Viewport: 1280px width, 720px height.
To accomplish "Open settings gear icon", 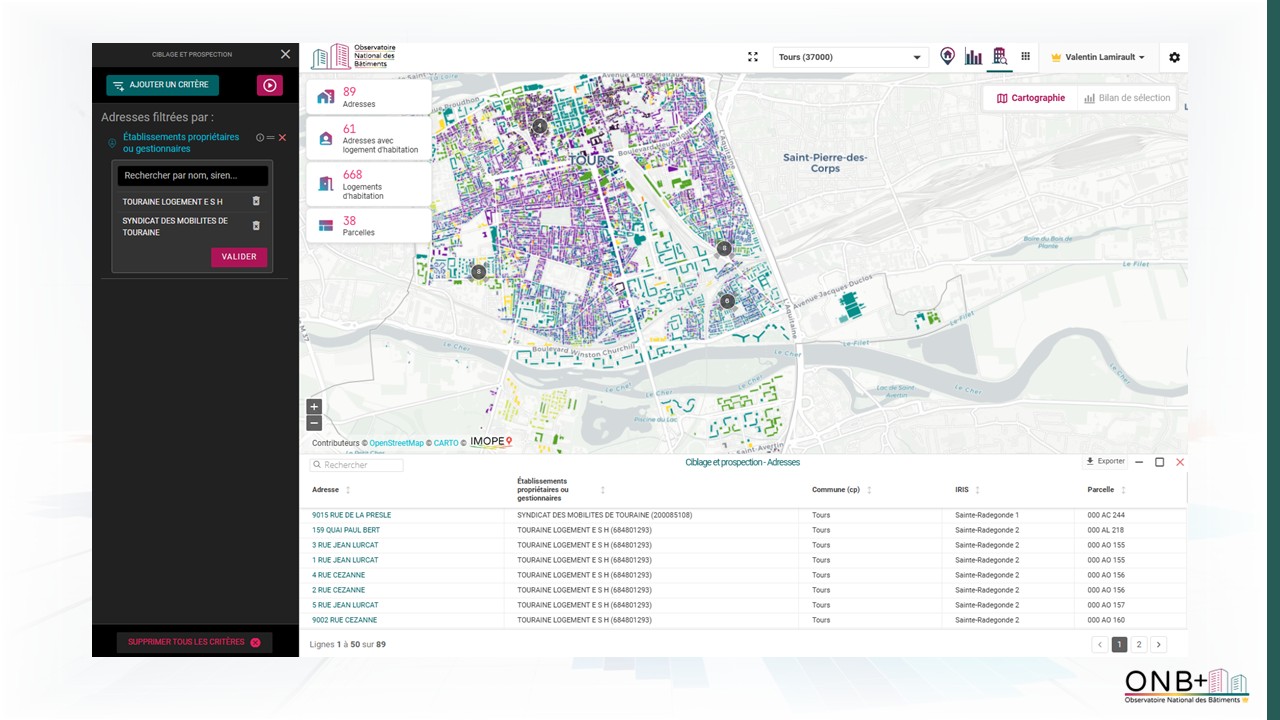I will [x=1174, y=57].
